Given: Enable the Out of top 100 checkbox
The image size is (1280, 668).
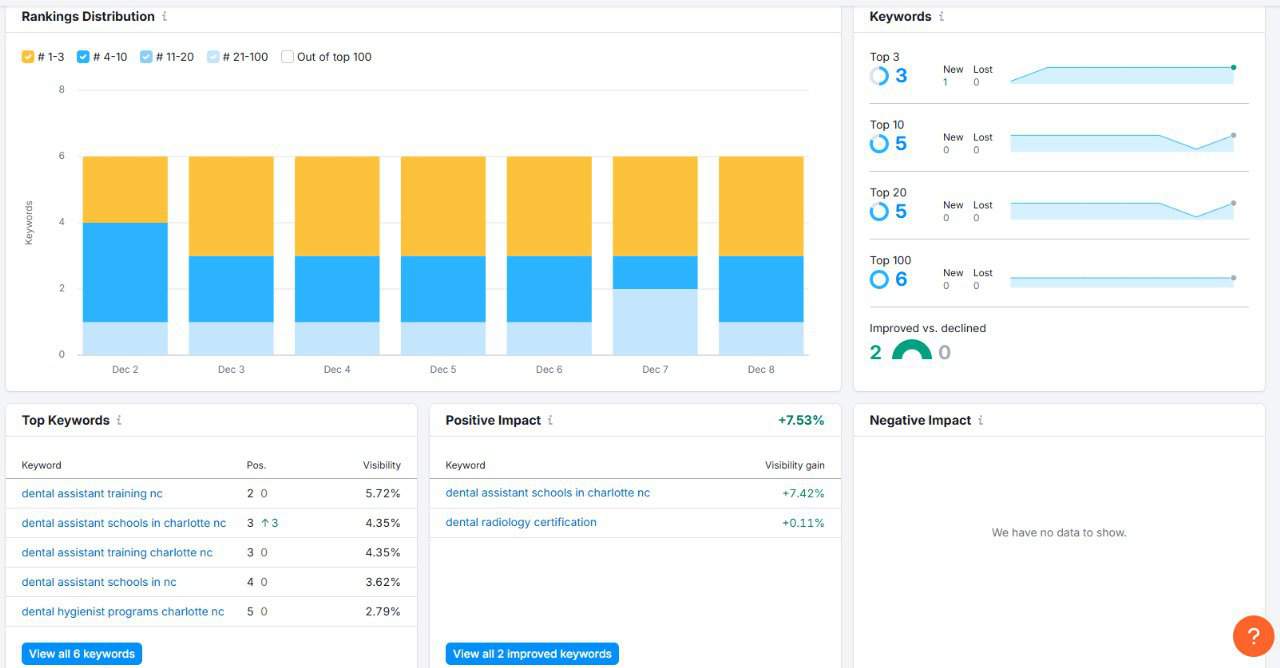Looking at the screenshot, I should click(x=288, y=57).
